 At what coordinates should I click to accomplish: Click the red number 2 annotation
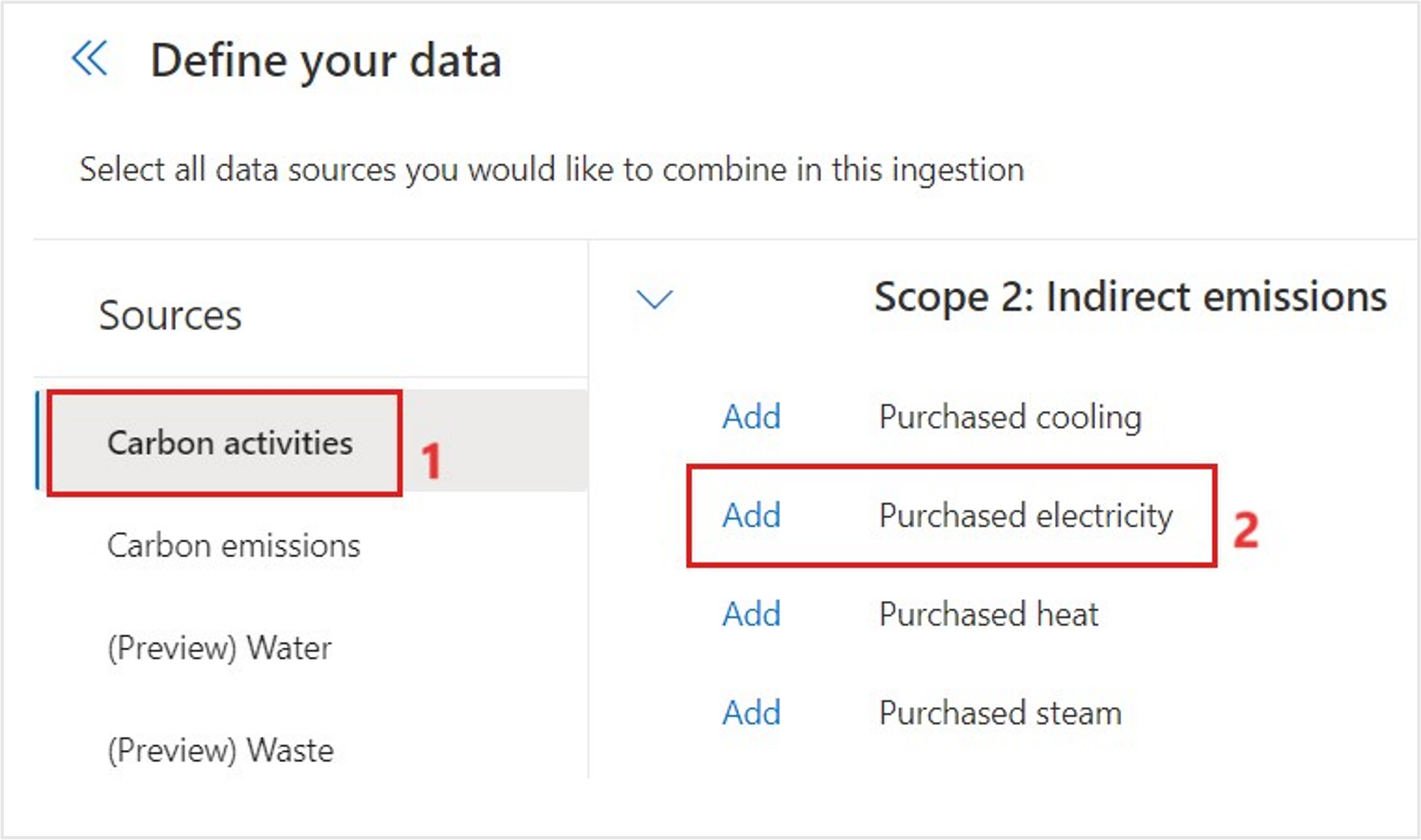click(x=1245, y=530)
